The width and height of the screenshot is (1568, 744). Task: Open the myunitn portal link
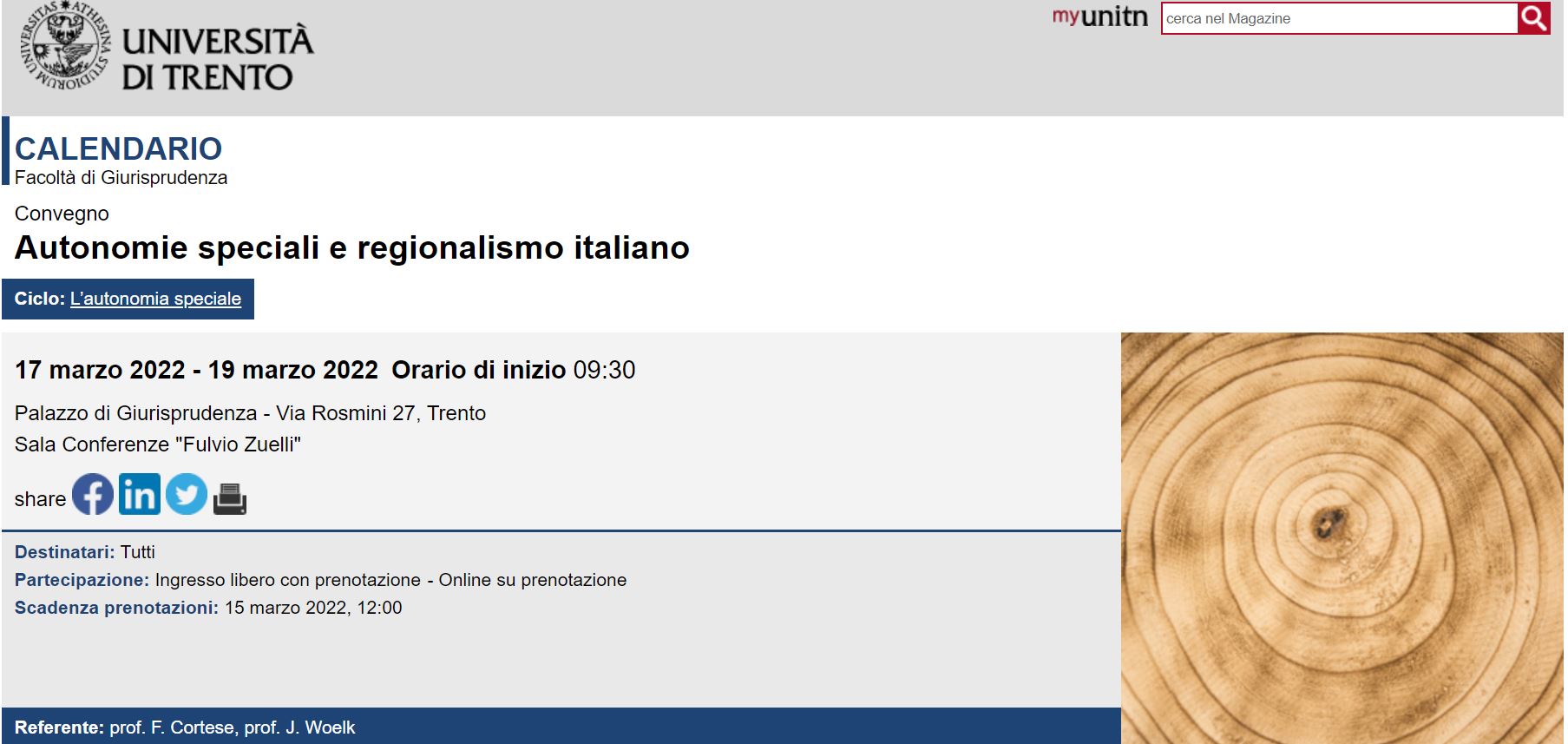click(x=1099, y=17)
